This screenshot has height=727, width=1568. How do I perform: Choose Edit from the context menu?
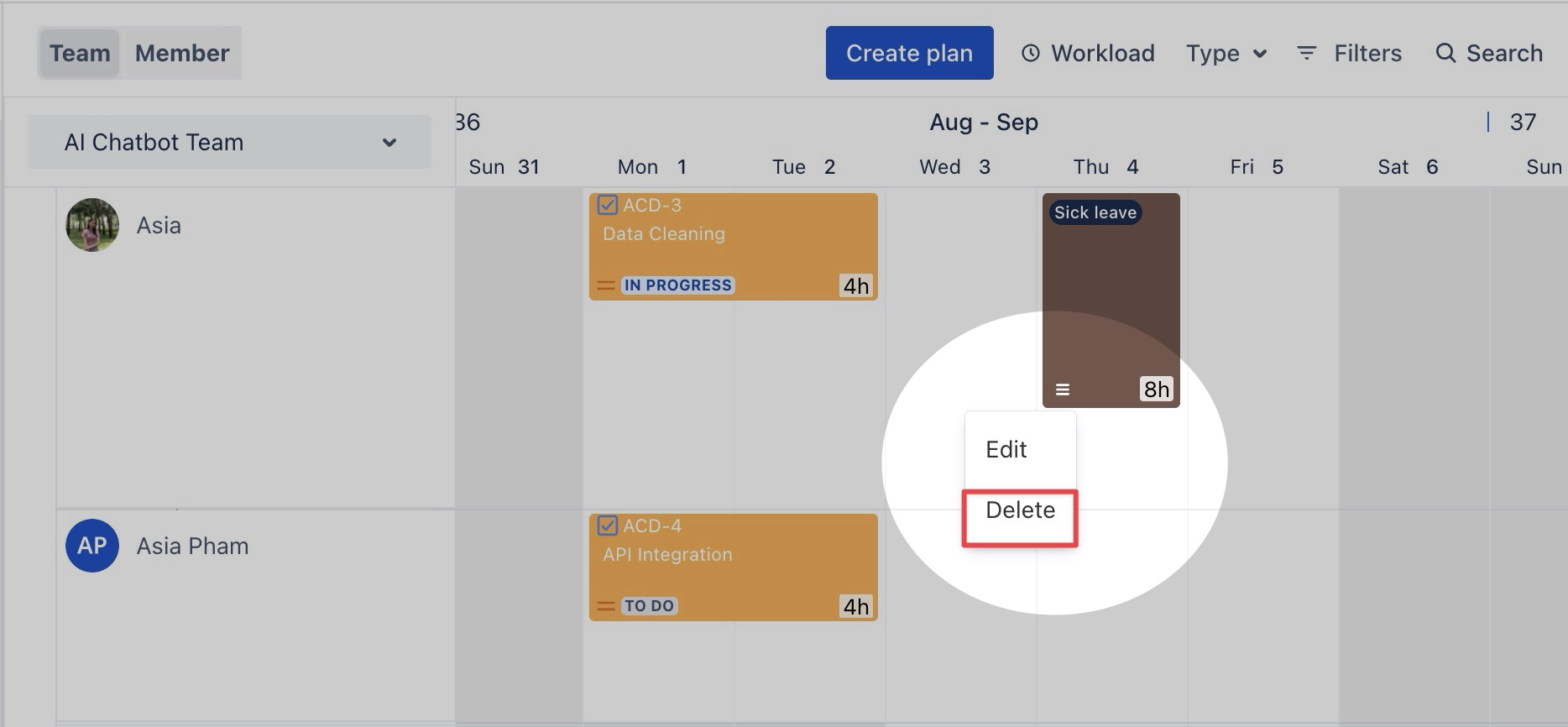pos(1006,450)
